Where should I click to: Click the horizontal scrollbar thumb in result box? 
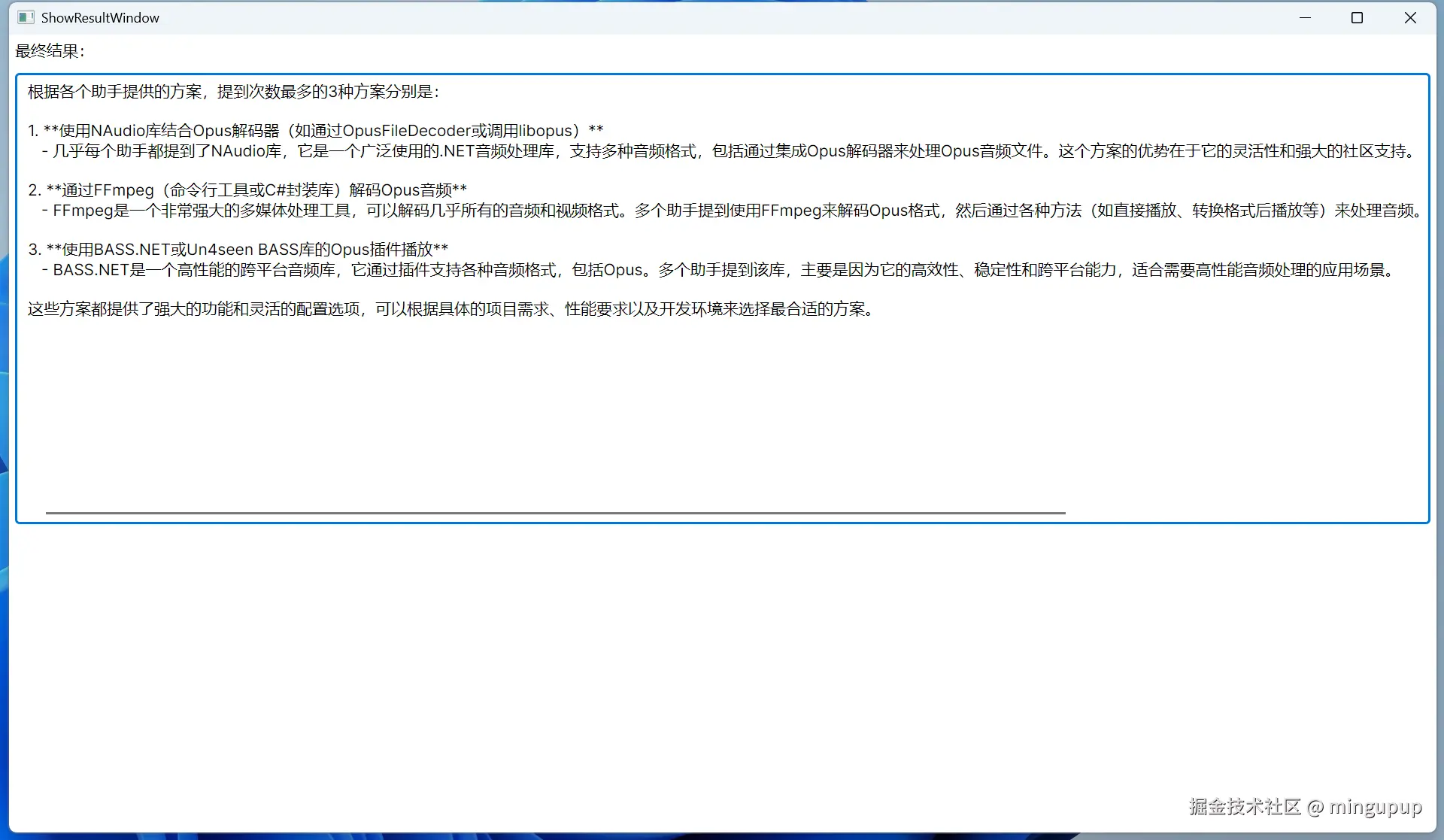(555, 513)
